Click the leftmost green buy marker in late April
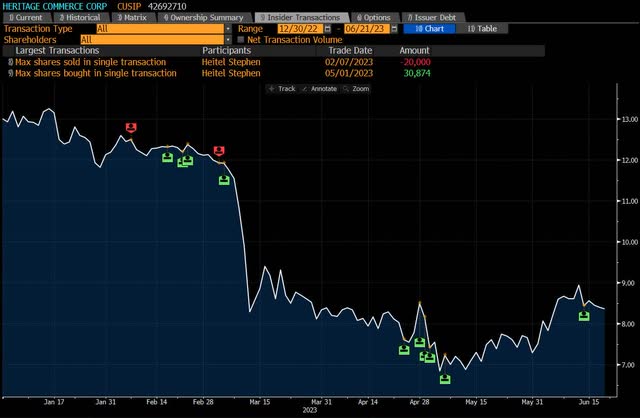The height and width of the screenshot is (418, 640). pos(404,350)
